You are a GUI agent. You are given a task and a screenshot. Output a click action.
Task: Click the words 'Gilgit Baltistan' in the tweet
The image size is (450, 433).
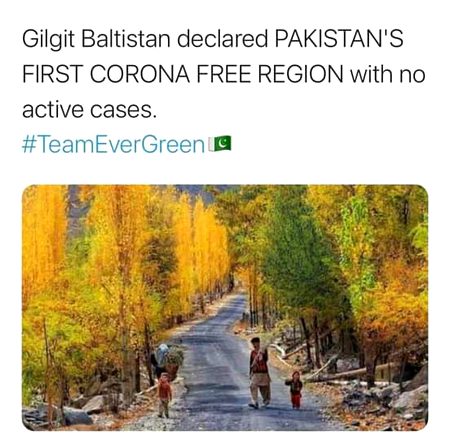[x=96, y=39]
